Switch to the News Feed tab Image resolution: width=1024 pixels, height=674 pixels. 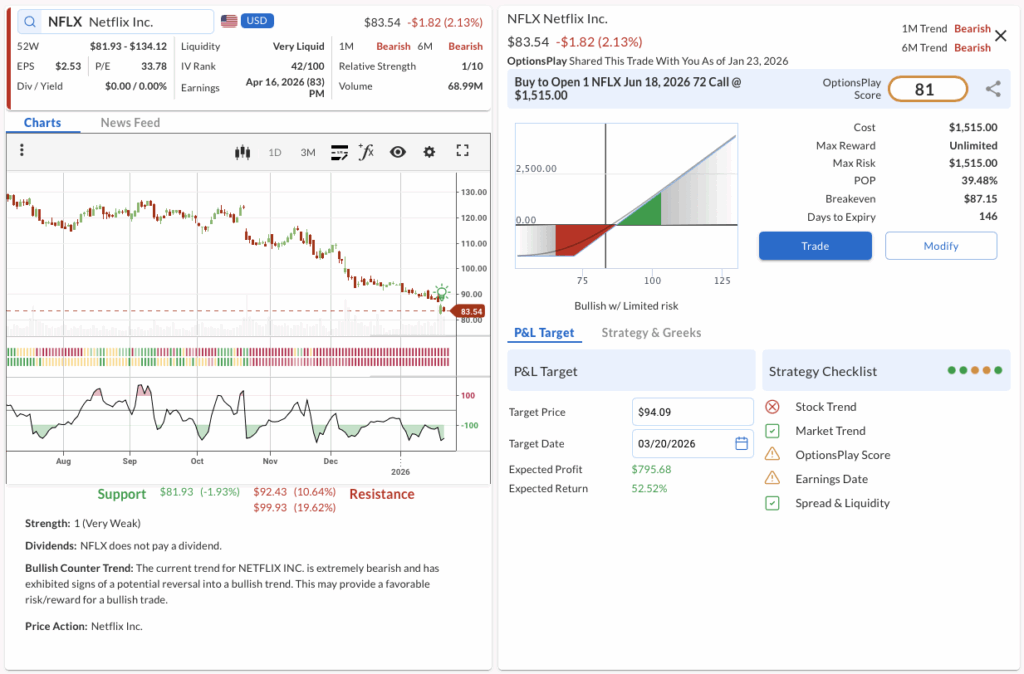coord(130,123)
